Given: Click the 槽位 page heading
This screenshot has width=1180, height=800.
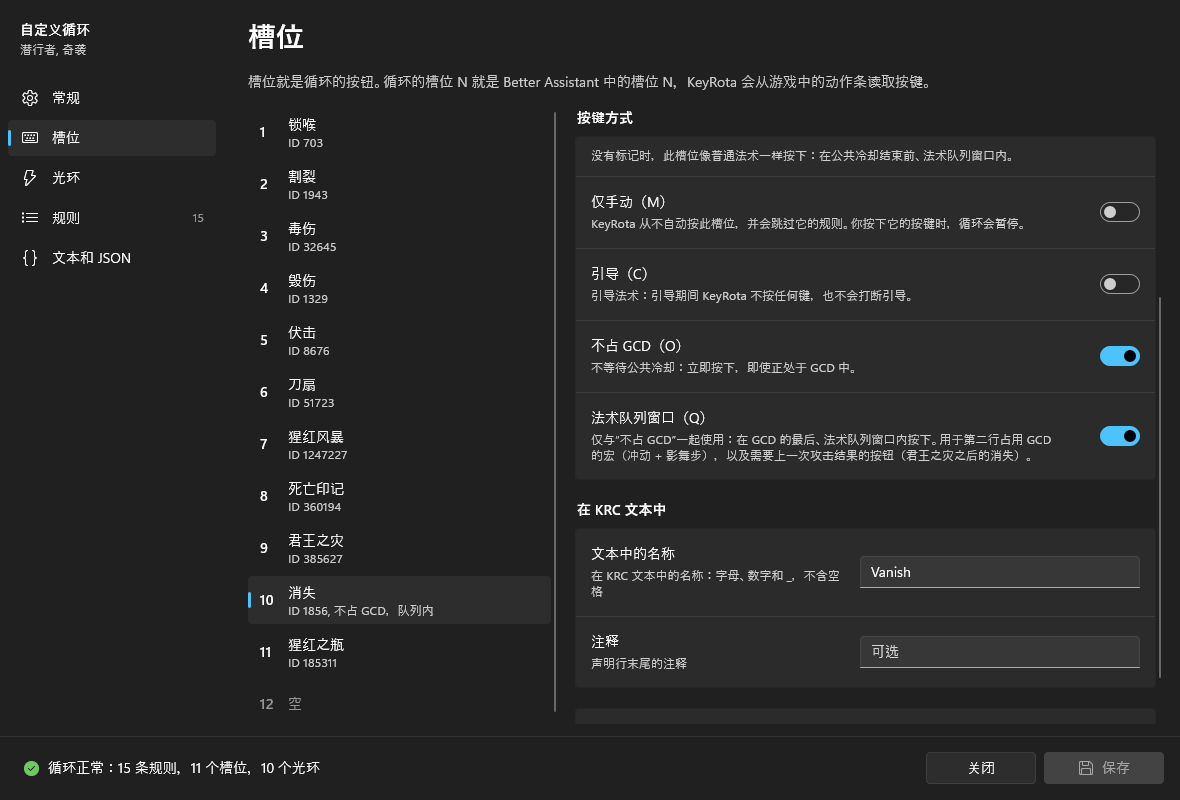Looking at the screenshot, I should [275, 37].
